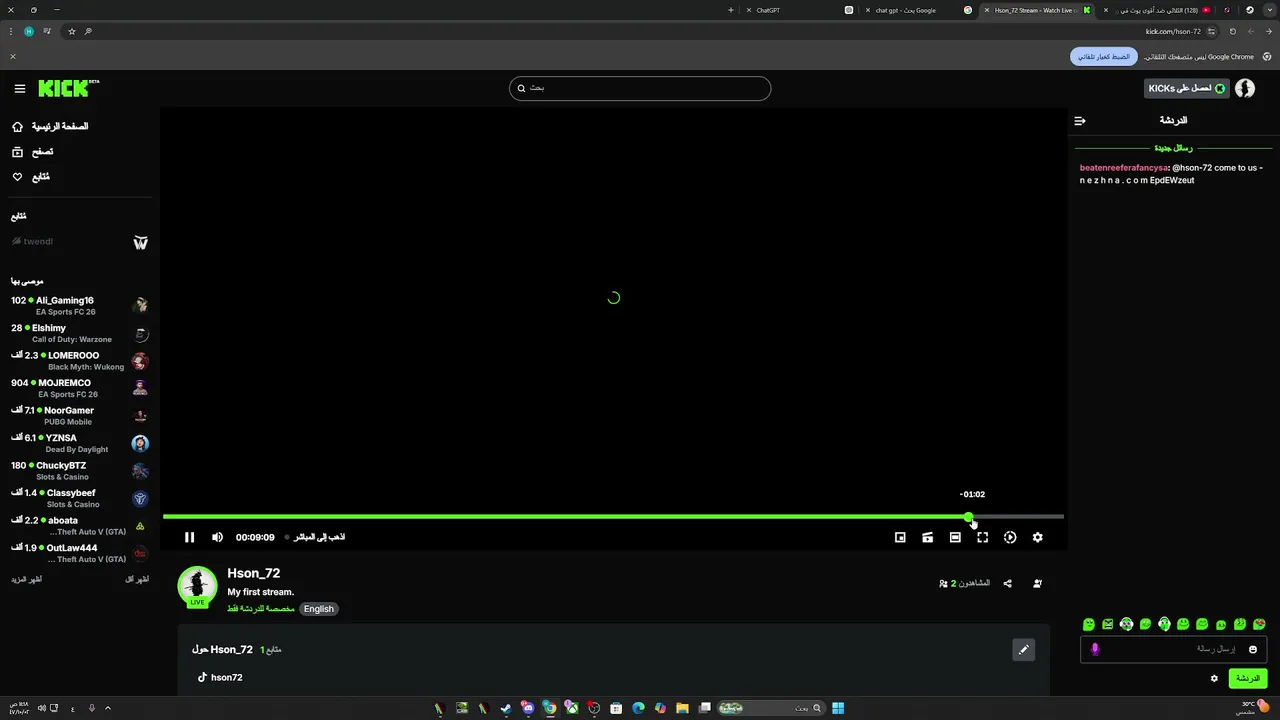Open Discord from the taskbar

coord(527,708)
